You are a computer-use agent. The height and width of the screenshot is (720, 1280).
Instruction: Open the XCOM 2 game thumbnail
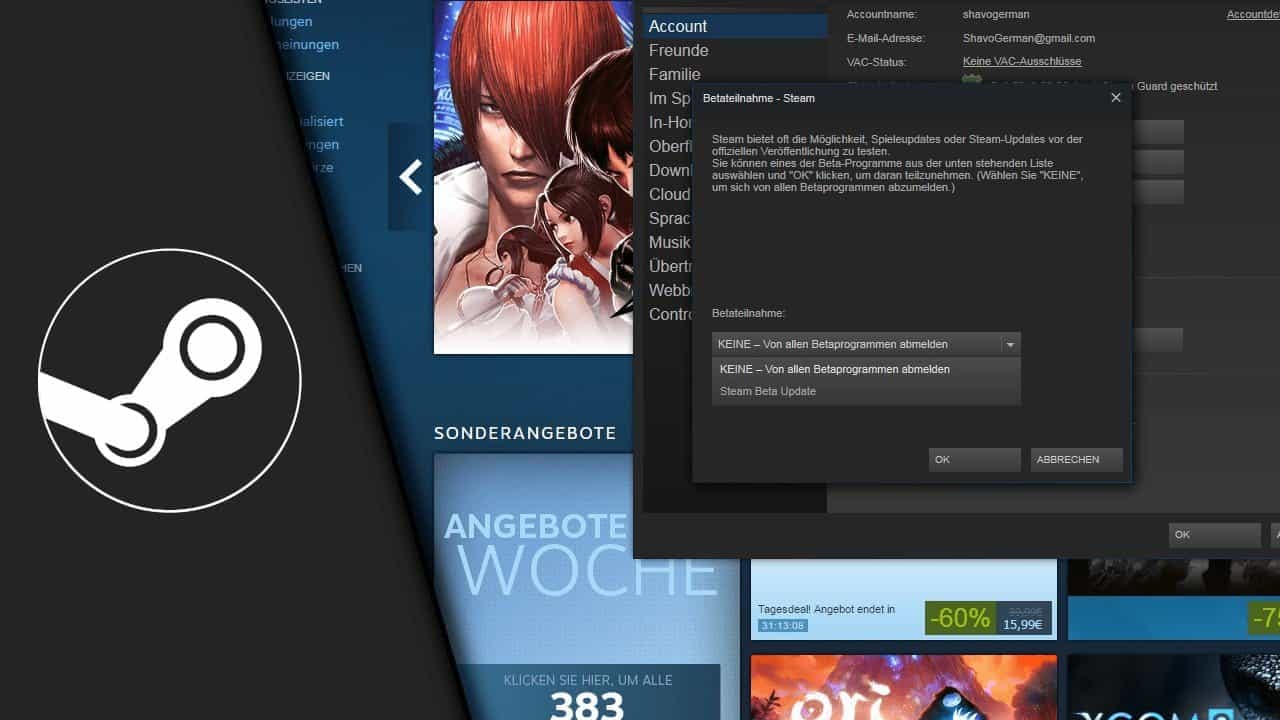pos(1174,688)
